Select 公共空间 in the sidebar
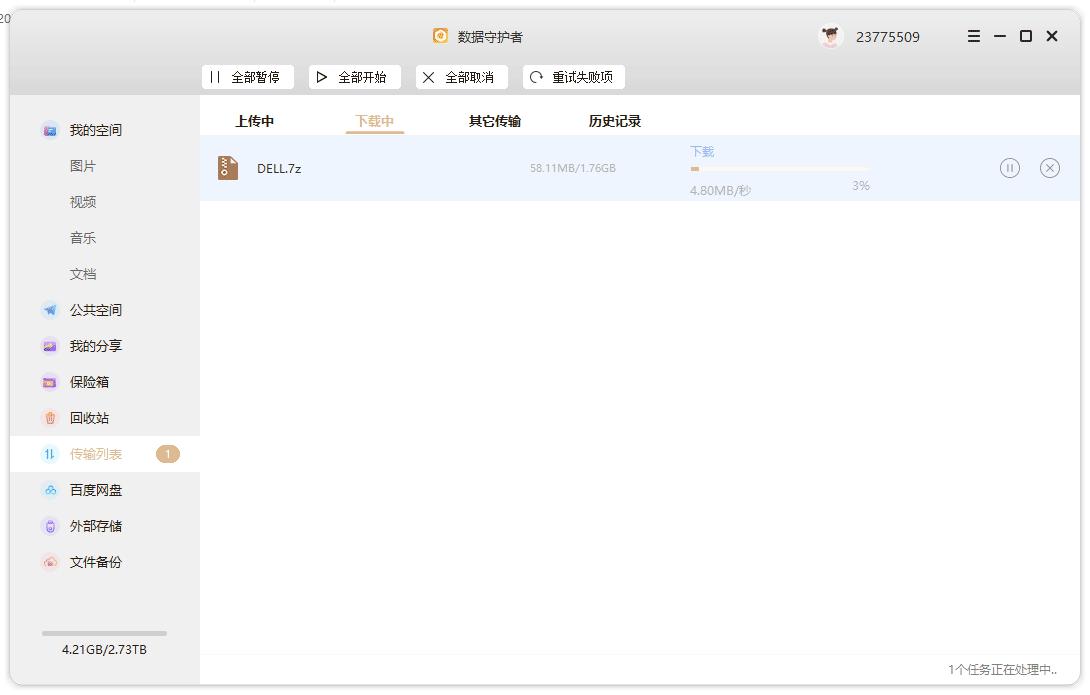Image resolution: width=1090 pixels, height=695 pixels. [x=95, y=309]
